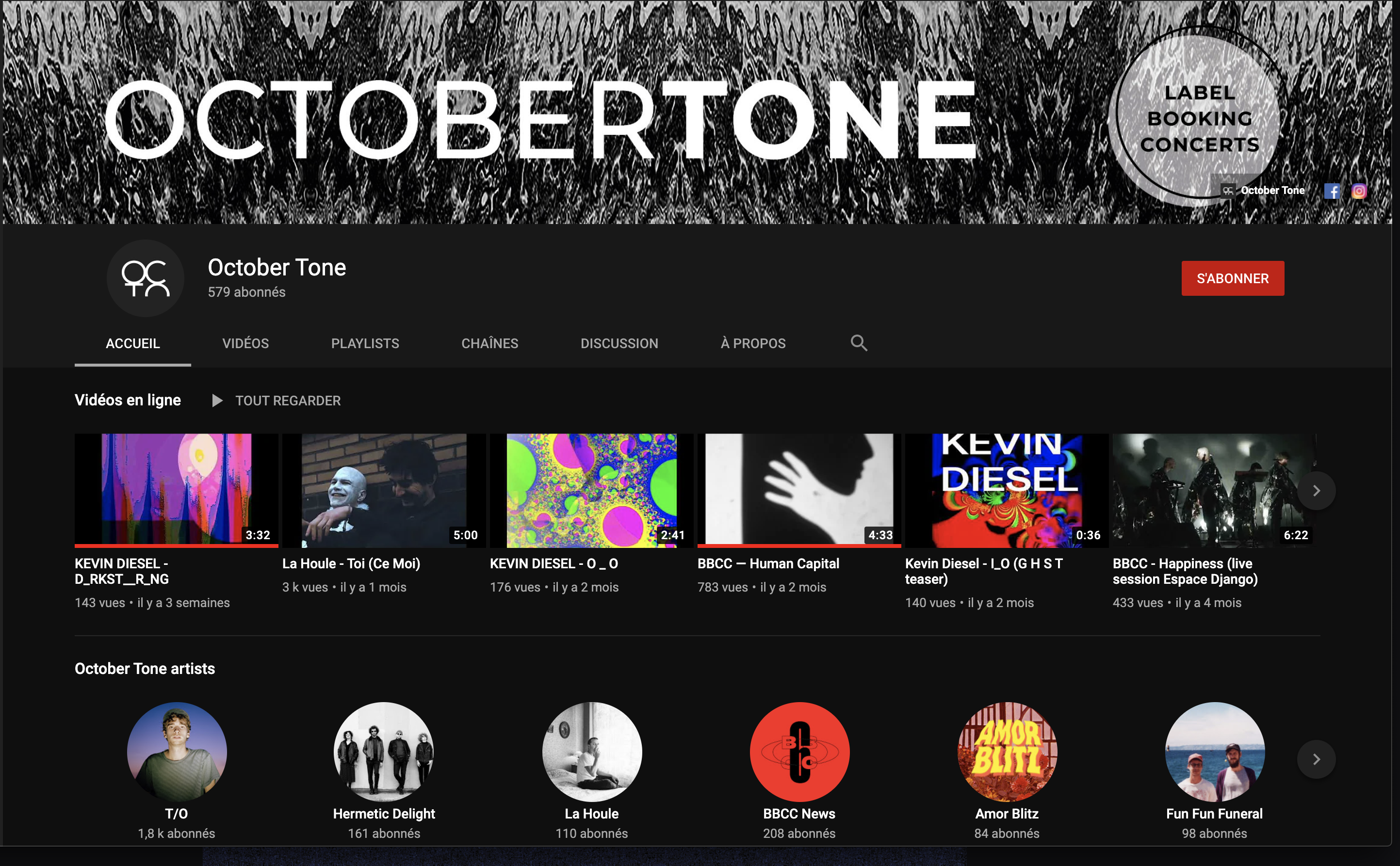The width and height of the screenshot is (1400, 866).
Task: Click the 161 abonnés count under Hermetic Delight
Action: click(x=384, y=834)
